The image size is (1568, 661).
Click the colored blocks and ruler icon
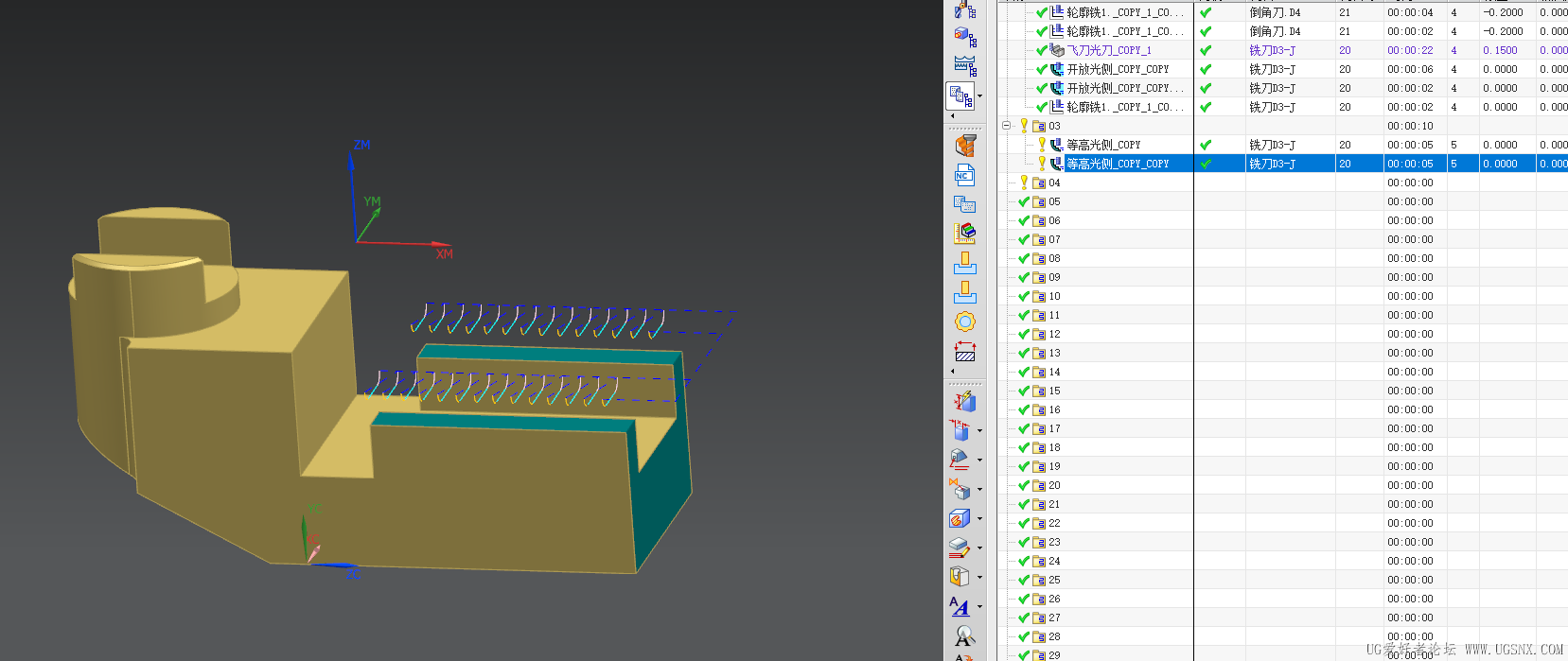pos(964,233)
